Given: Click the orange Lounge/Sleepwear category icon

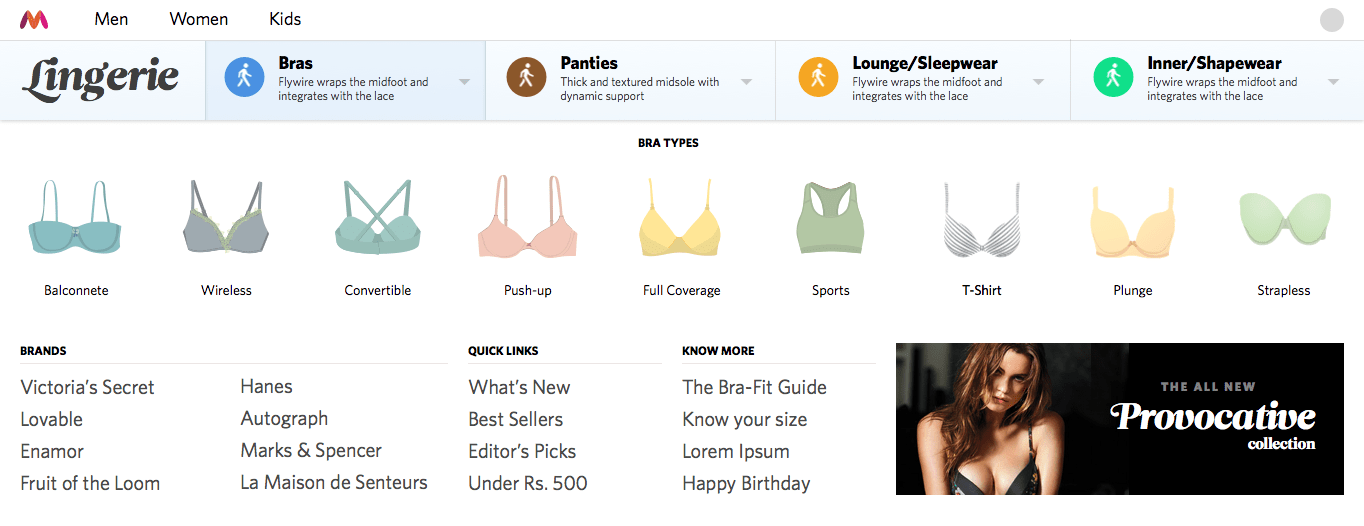Looking at the screenshot, I should pyautogui.click(x=817, y=77).
